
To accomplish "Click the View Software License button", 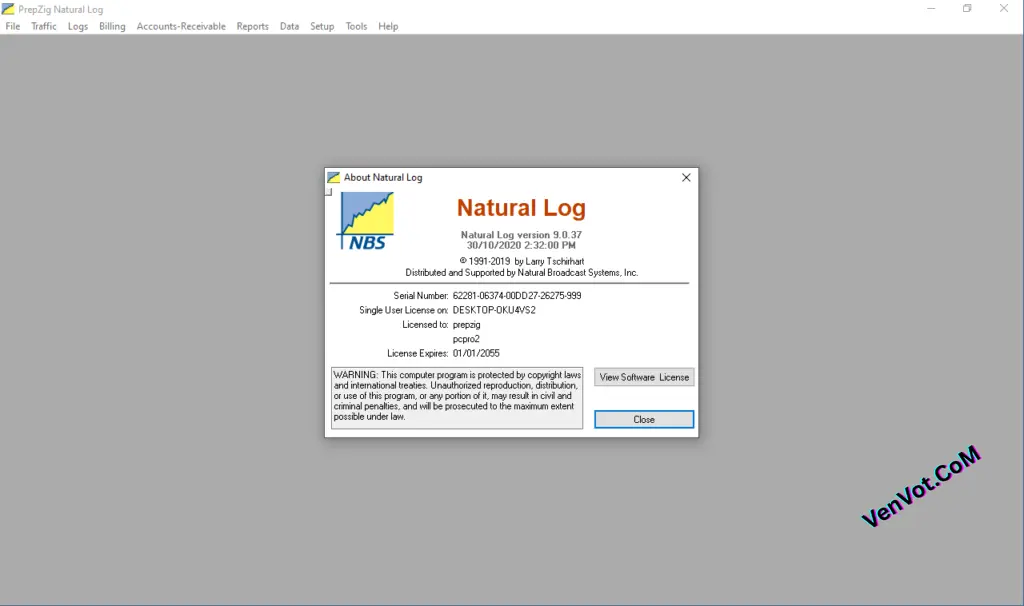I will click(644, 377).
